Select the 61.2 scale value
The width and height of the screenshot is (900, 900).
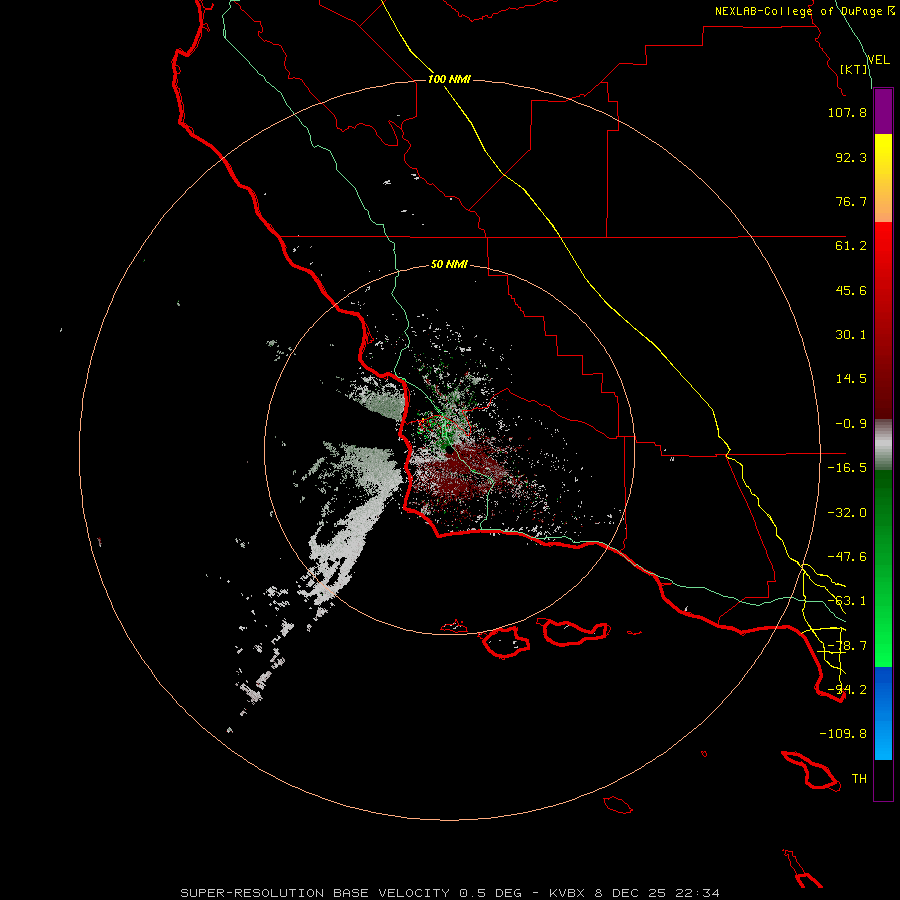[x=851, y=246]
